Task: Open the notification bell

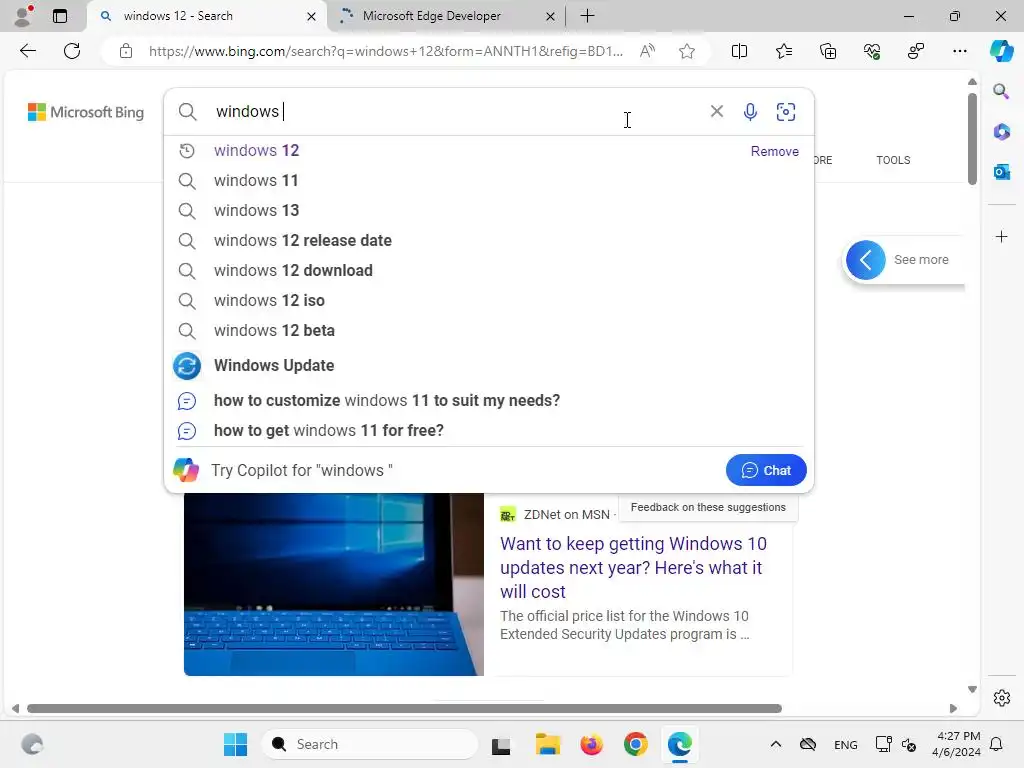Action: [x=997, y=744]
